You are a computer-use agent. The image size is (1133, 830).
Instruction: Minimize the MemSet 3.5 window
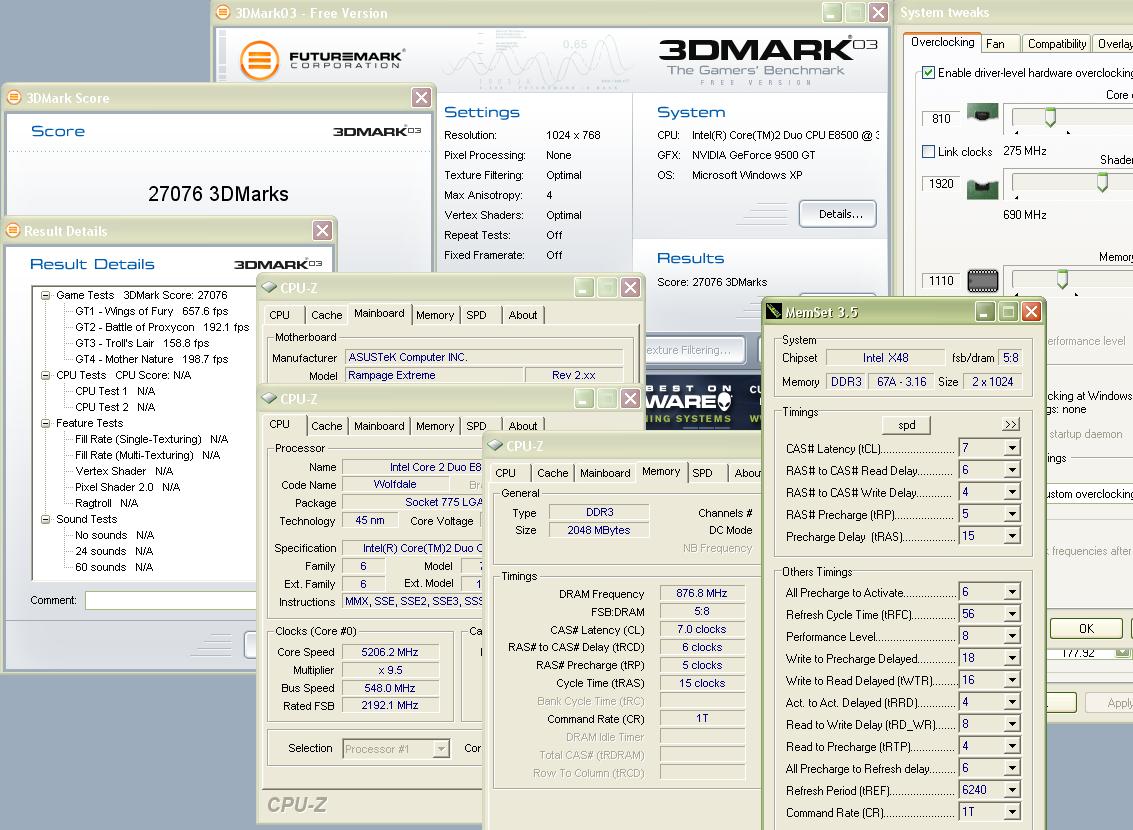(x=985, y=311)
